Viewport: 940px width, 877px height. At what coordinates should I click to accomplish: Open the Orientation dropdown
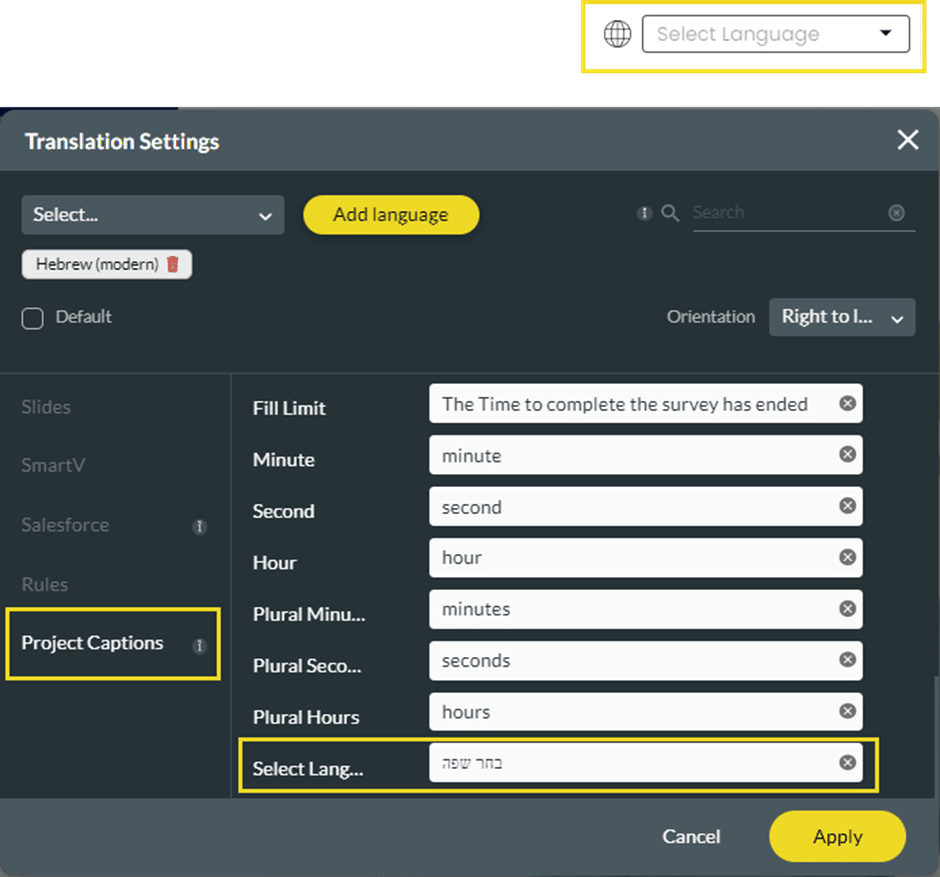(841, 317)
